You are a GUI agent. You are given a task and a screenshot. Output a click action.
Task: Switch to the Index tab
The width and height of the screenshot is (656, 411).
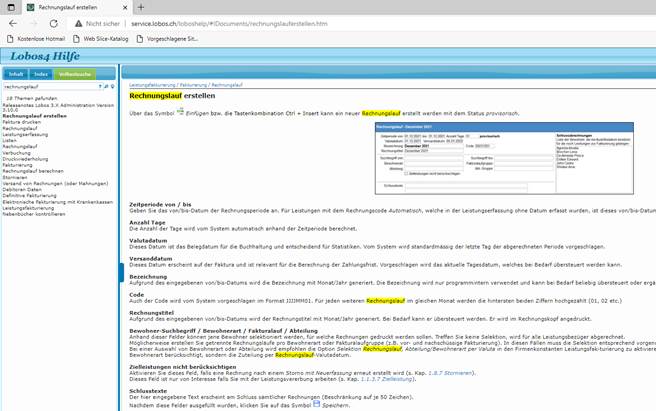click(x=41, y=74)
